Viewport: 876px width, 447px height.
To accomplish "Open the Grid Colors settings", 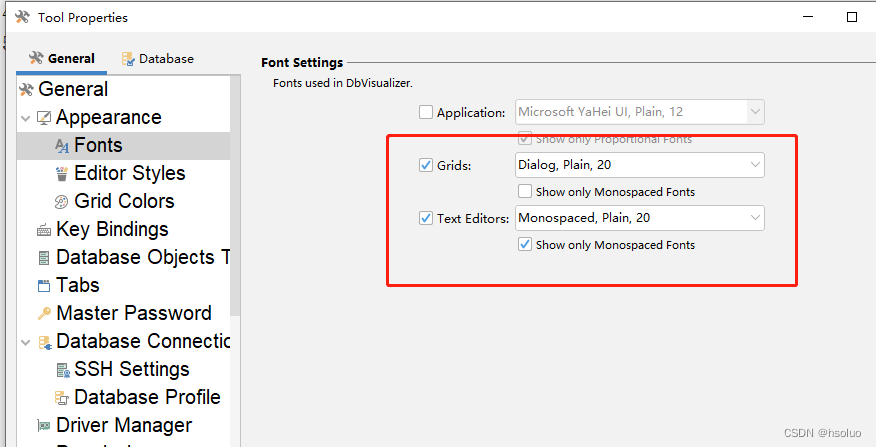I will pyautogui.click(x=124, y=201).
